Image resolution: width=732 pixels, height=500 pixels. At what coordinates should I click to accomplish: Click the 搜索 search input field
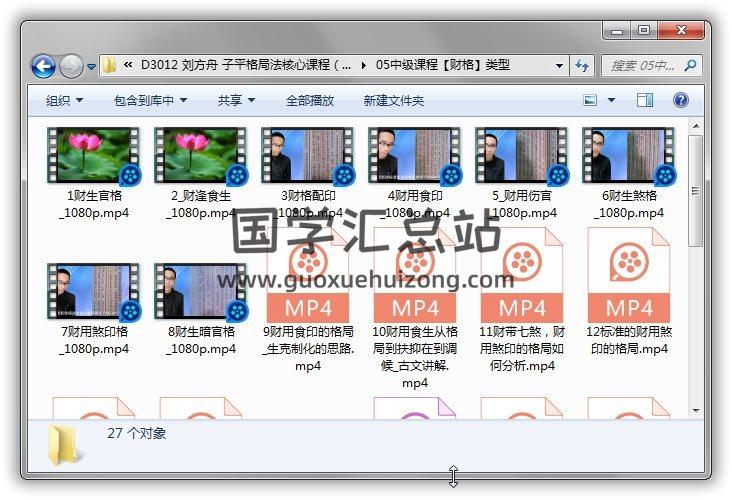642,66
